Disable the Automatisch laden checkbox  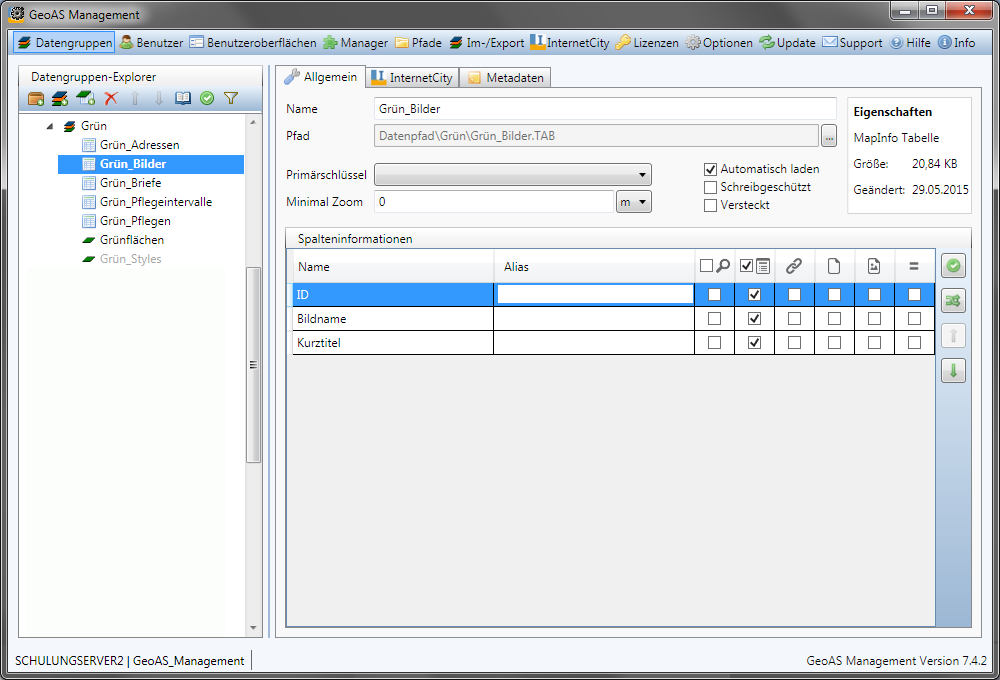point(711,169)
